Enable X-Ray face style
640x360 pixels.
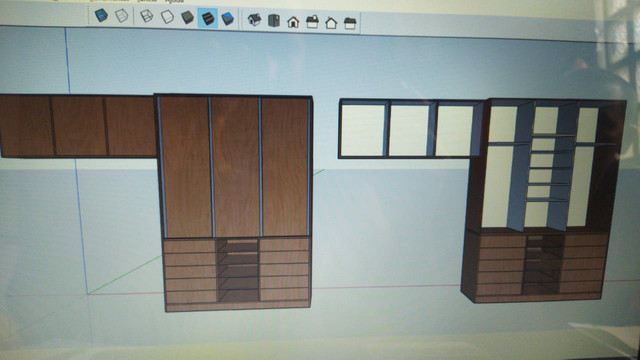pos(101,16)
